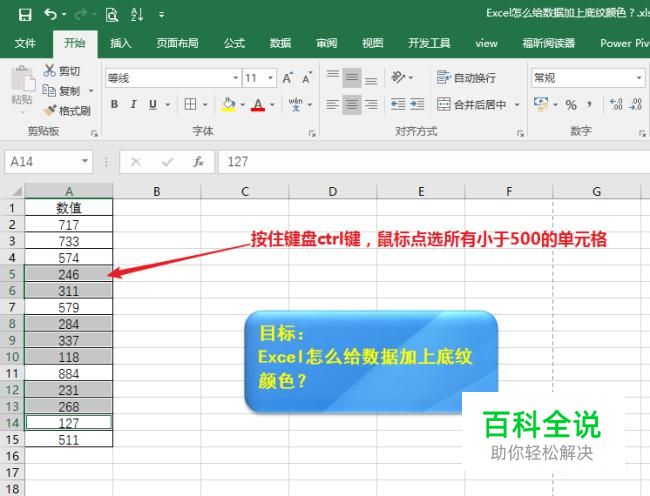
Task: Switch to the Developer (开发工具) tab
Action: [x=429, y=43]
